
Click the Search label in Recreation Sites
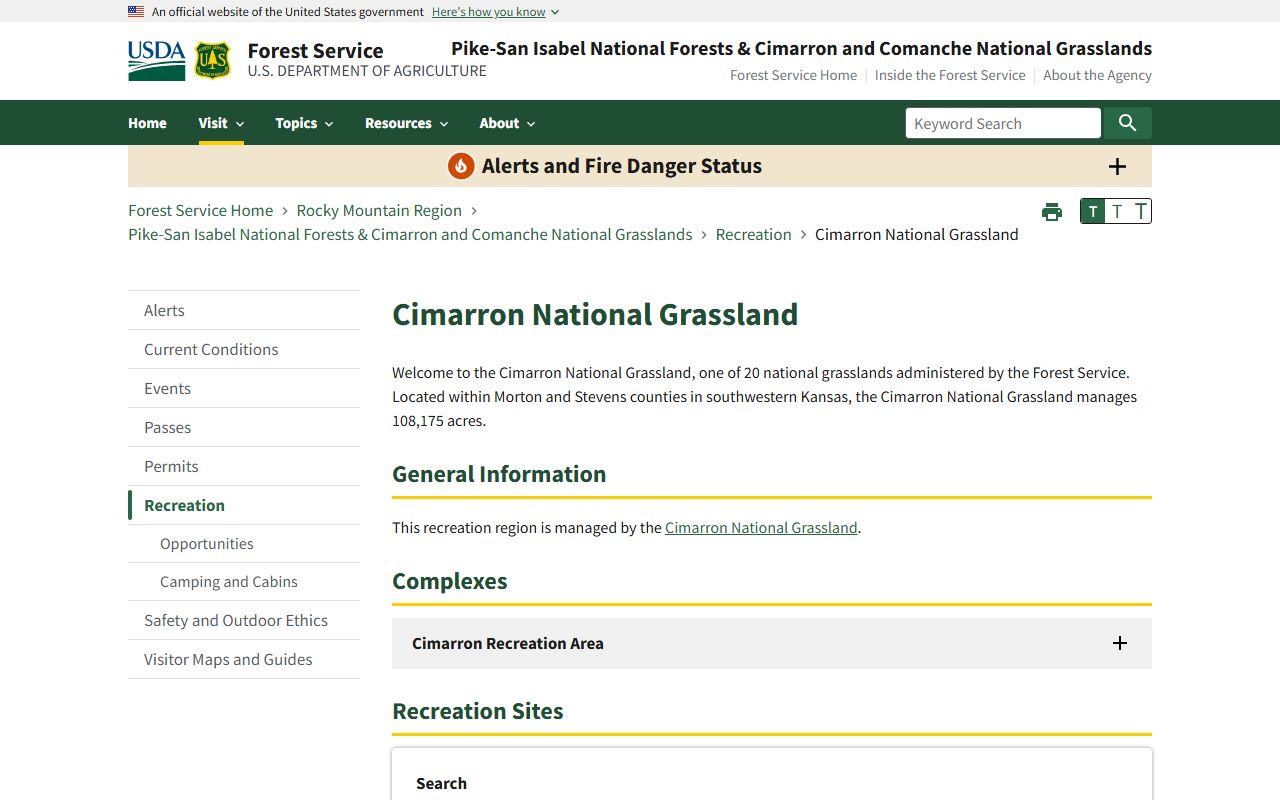441,783
